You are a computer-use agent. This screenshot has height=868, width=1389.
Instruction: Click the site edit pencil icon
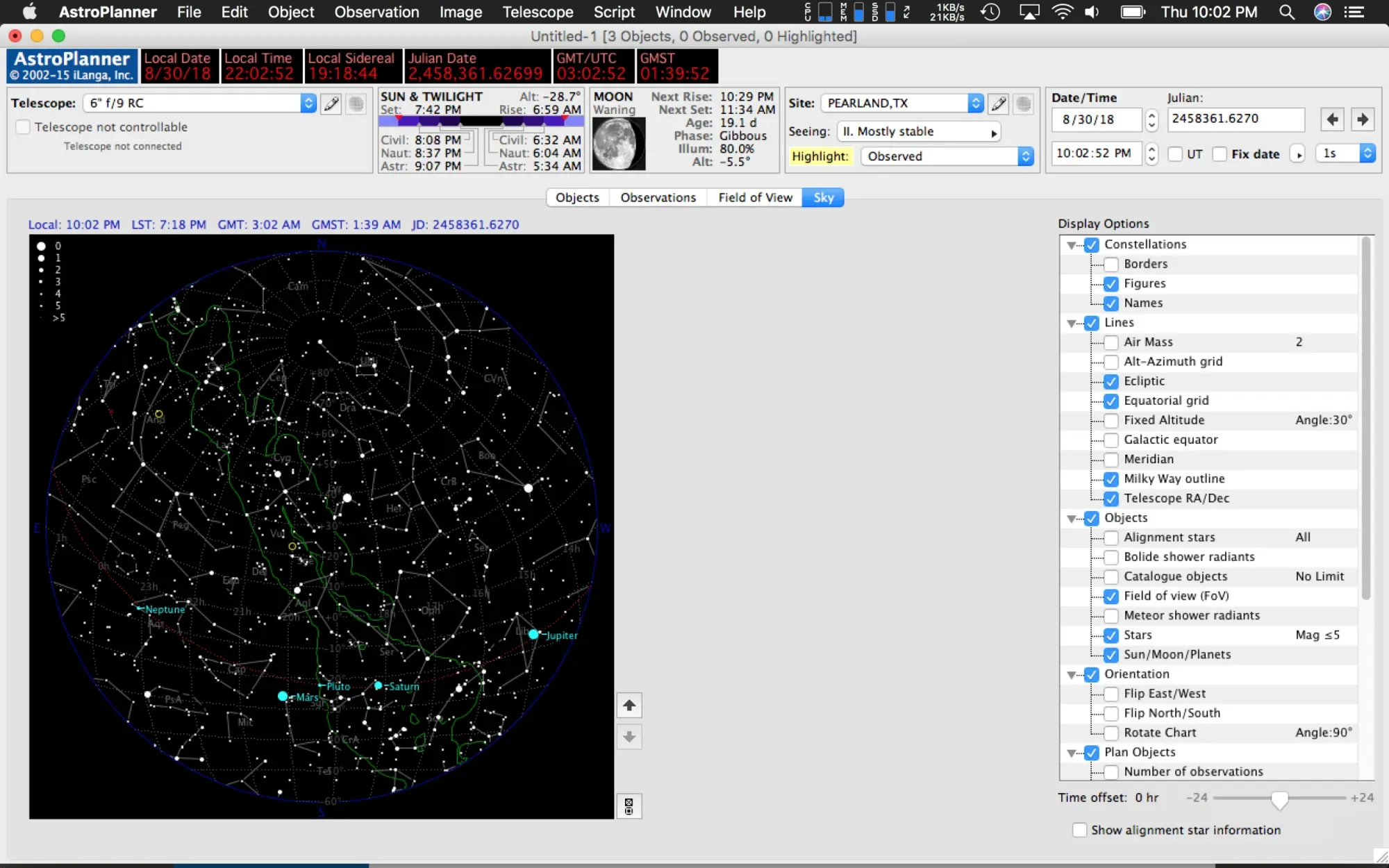[x=999, y=103]
